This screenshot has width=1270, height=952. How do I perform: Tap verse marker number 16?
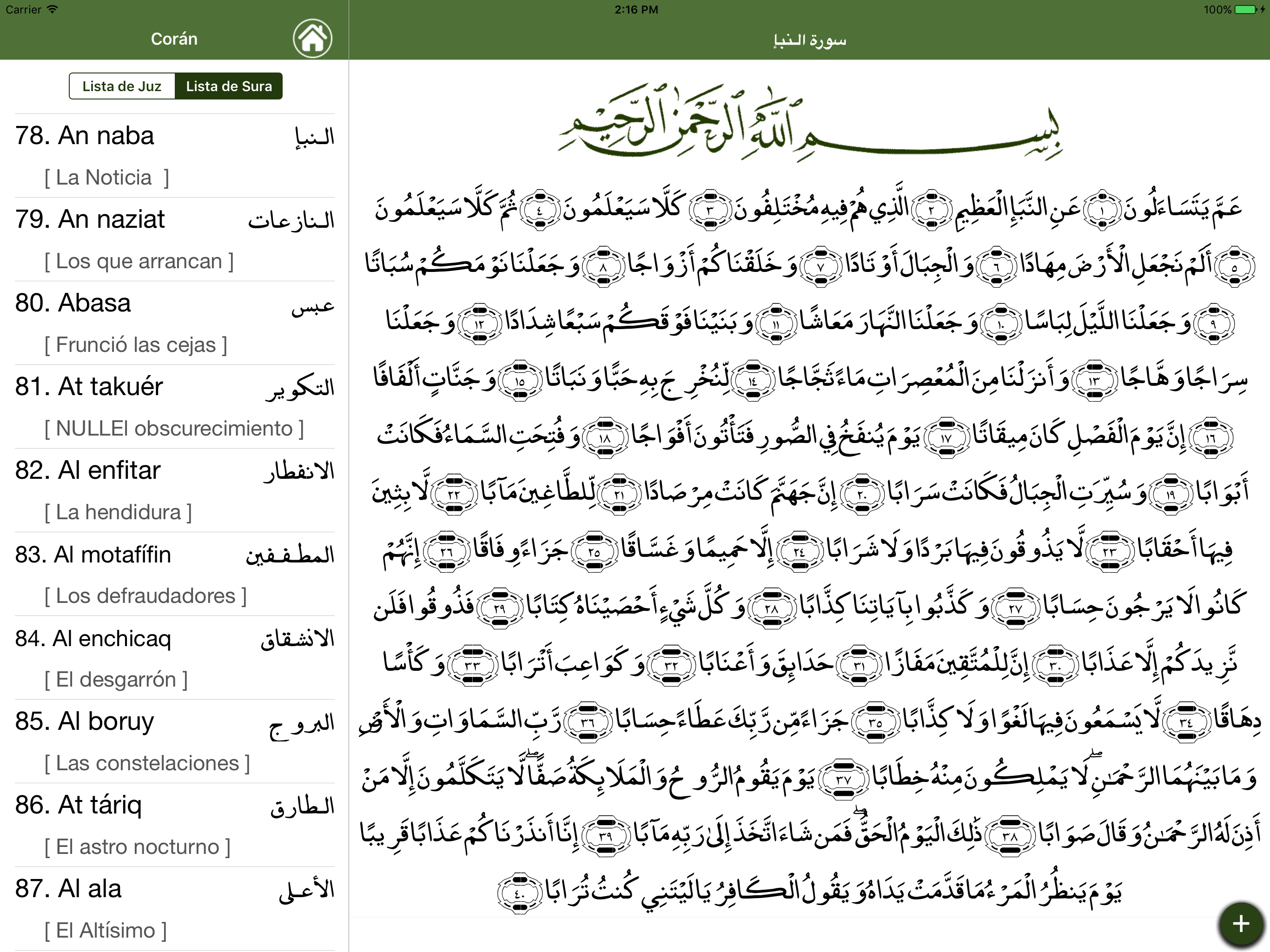tap(1210, 437)
